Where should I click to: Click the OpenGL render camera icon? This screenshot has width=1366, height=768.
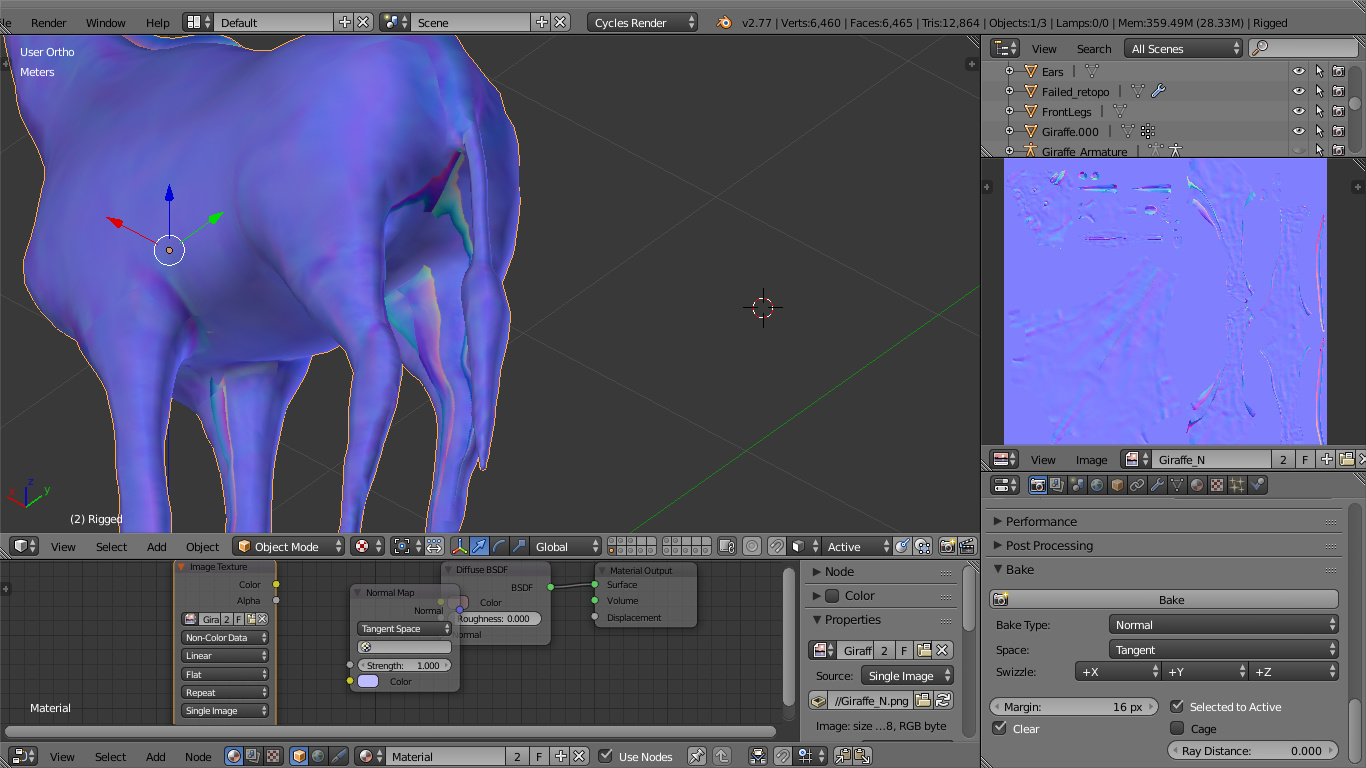click(946, 546)
